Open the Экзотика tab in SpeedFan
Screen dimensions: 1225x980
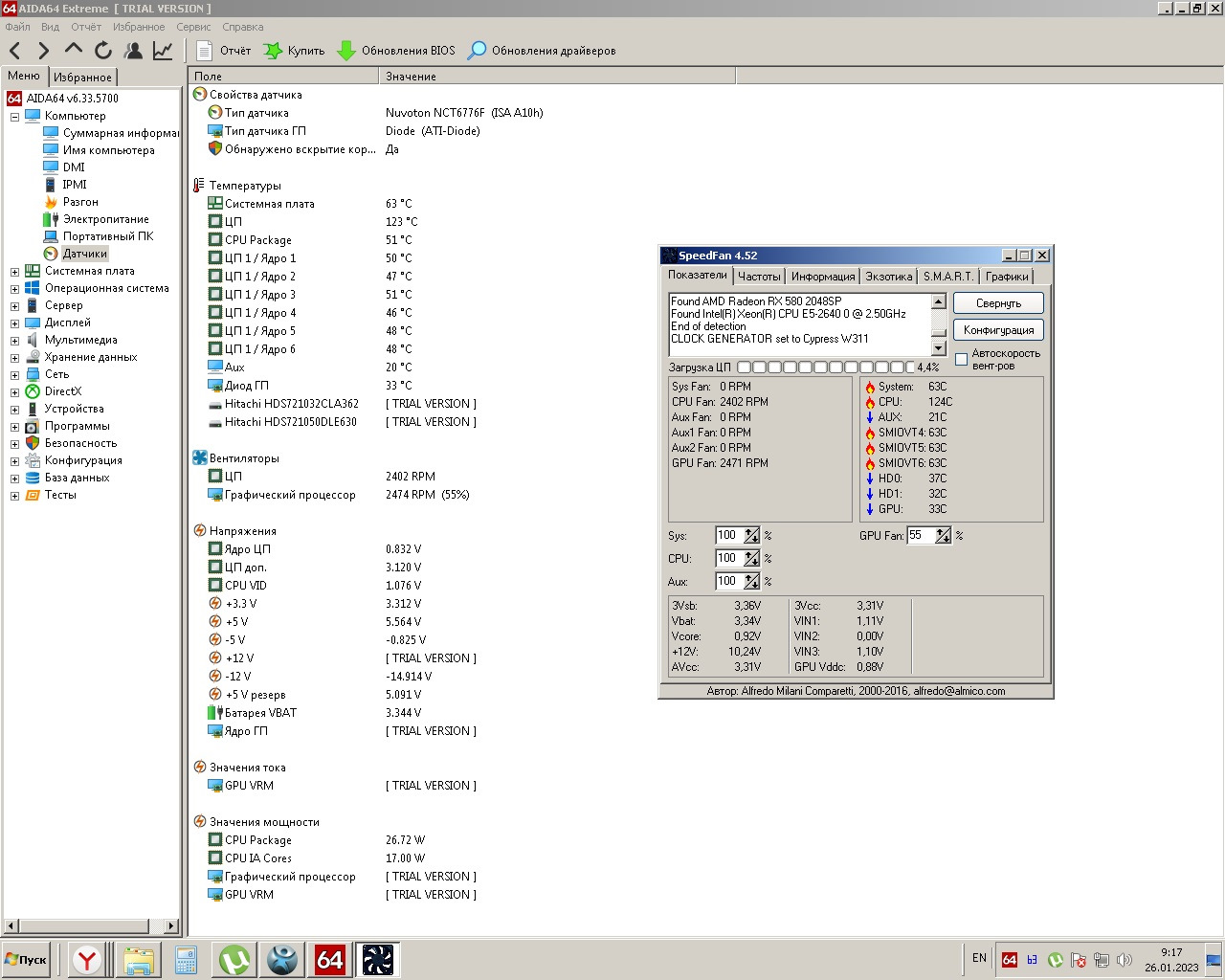coord(888,277)
